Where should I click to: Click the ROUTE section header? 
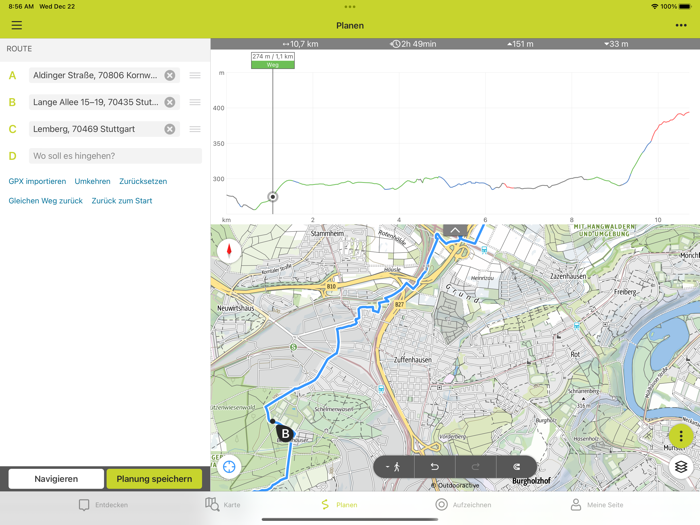coord(19,49)
